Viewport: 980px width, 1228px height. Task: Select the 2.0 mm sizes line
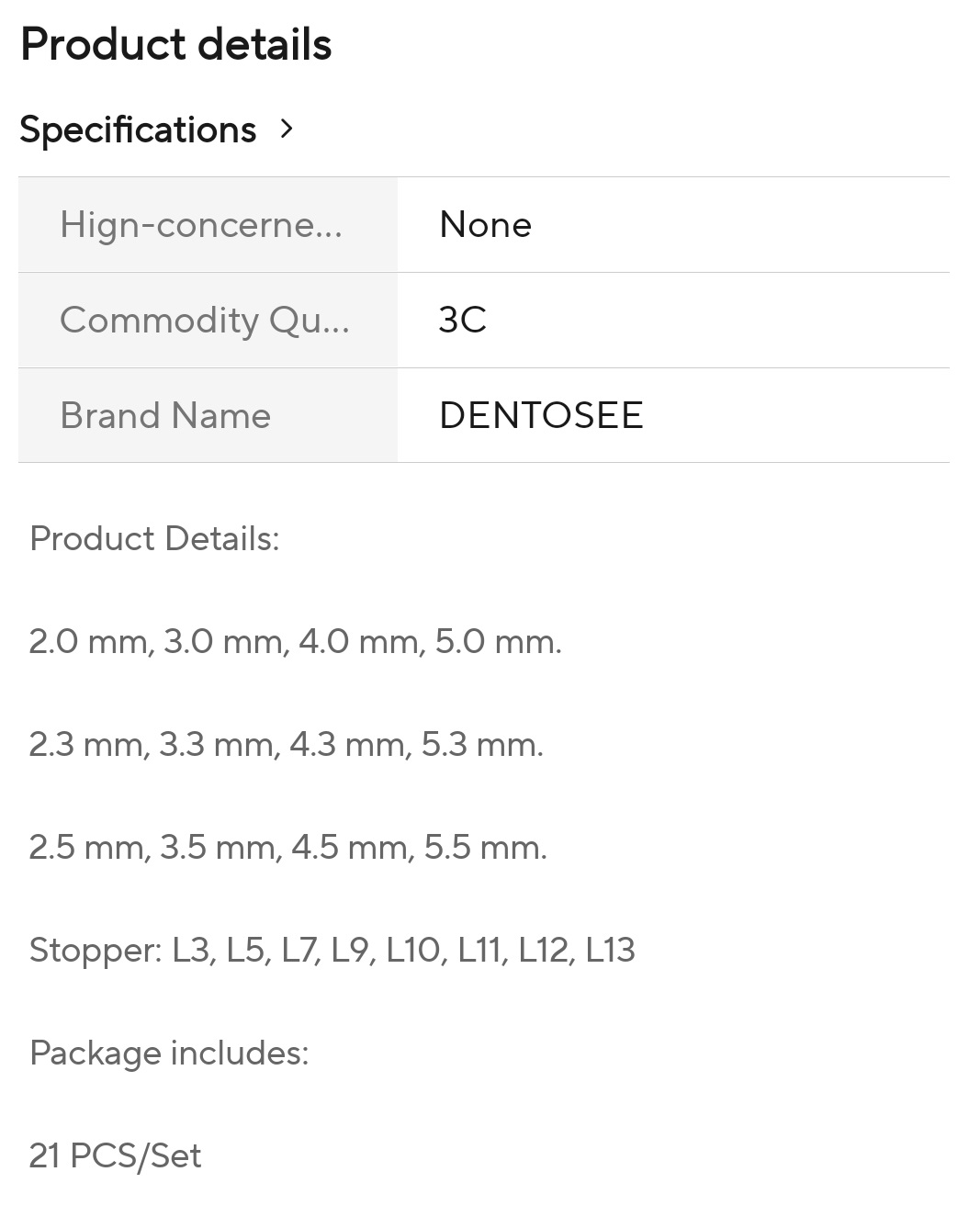tap(295, 641)
